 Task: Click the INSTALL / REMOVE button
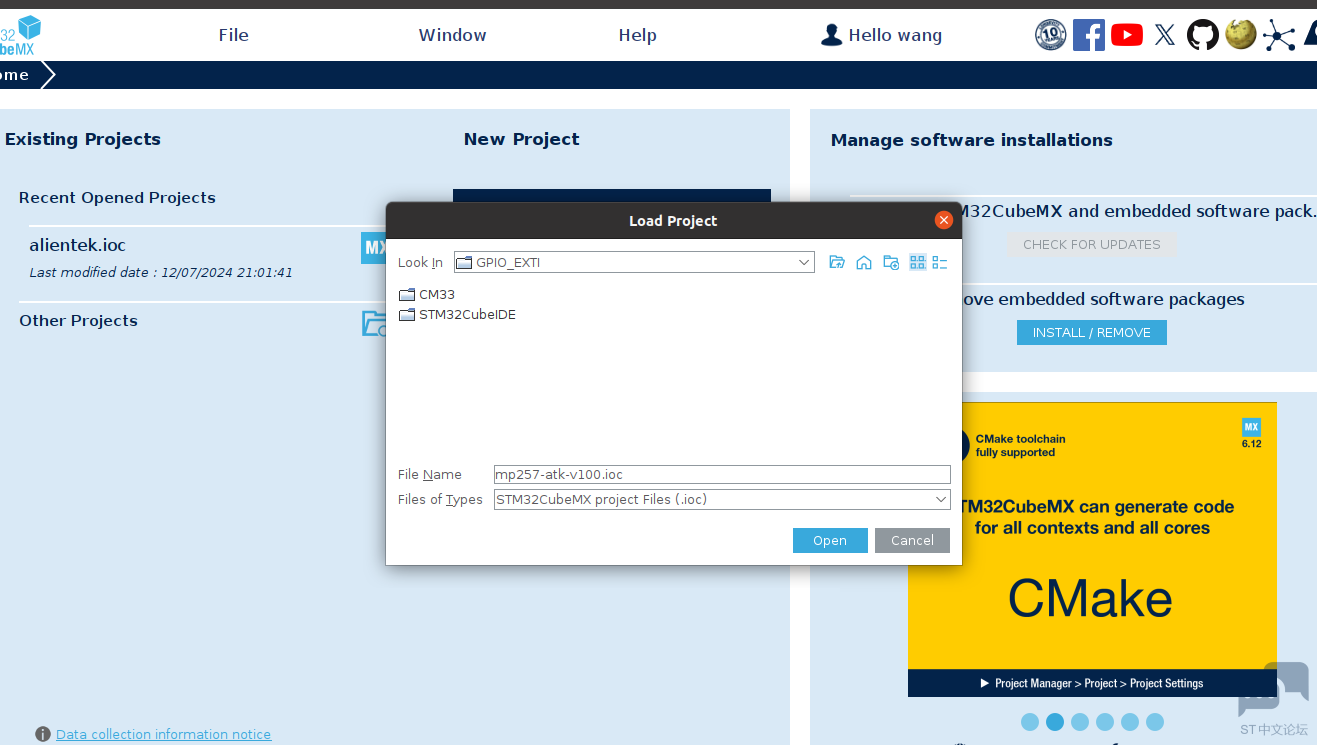coord(1092,332)
